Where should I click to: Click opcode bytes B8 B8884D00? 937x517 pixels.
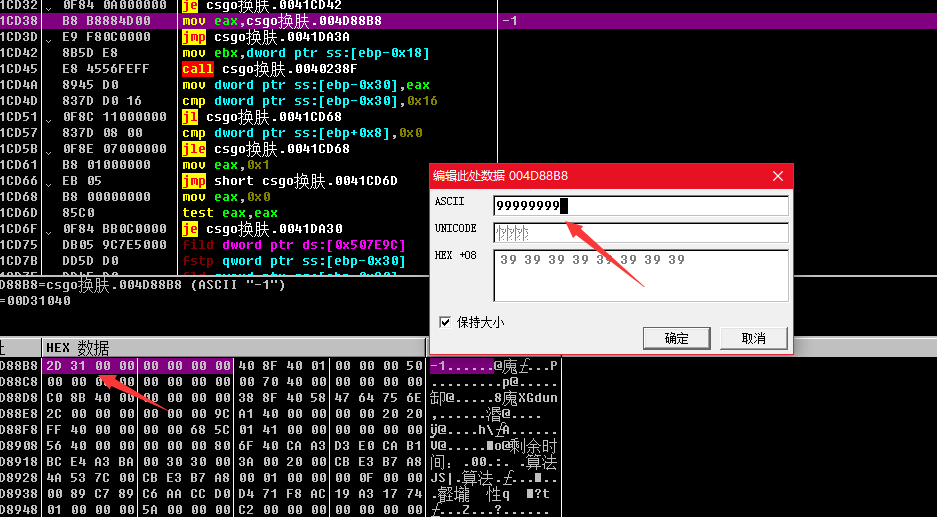(106, 21)
